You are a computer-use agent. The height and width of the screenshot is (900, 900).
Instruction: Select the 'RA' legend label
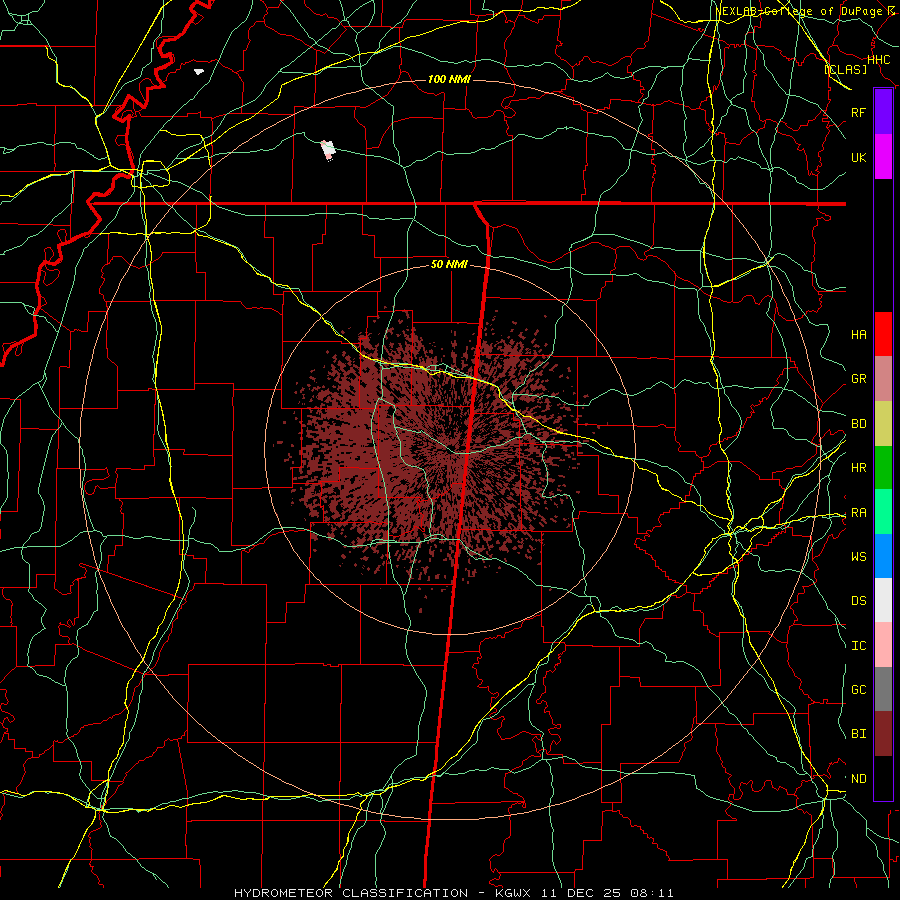(858, 513)
